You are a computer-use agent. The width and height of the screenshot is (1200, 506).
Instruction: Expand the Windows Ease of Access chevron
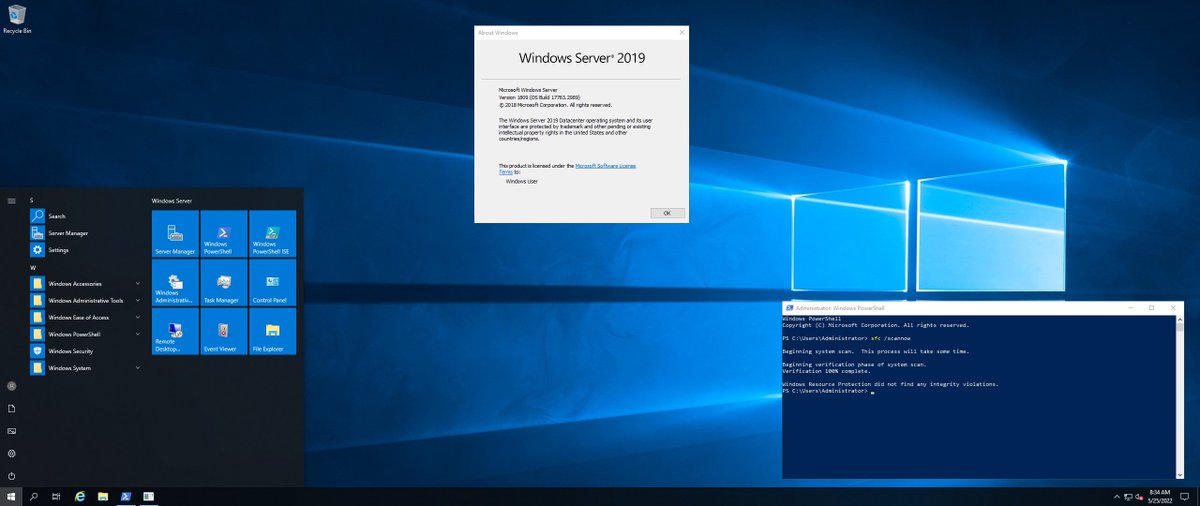pos(137,317)
